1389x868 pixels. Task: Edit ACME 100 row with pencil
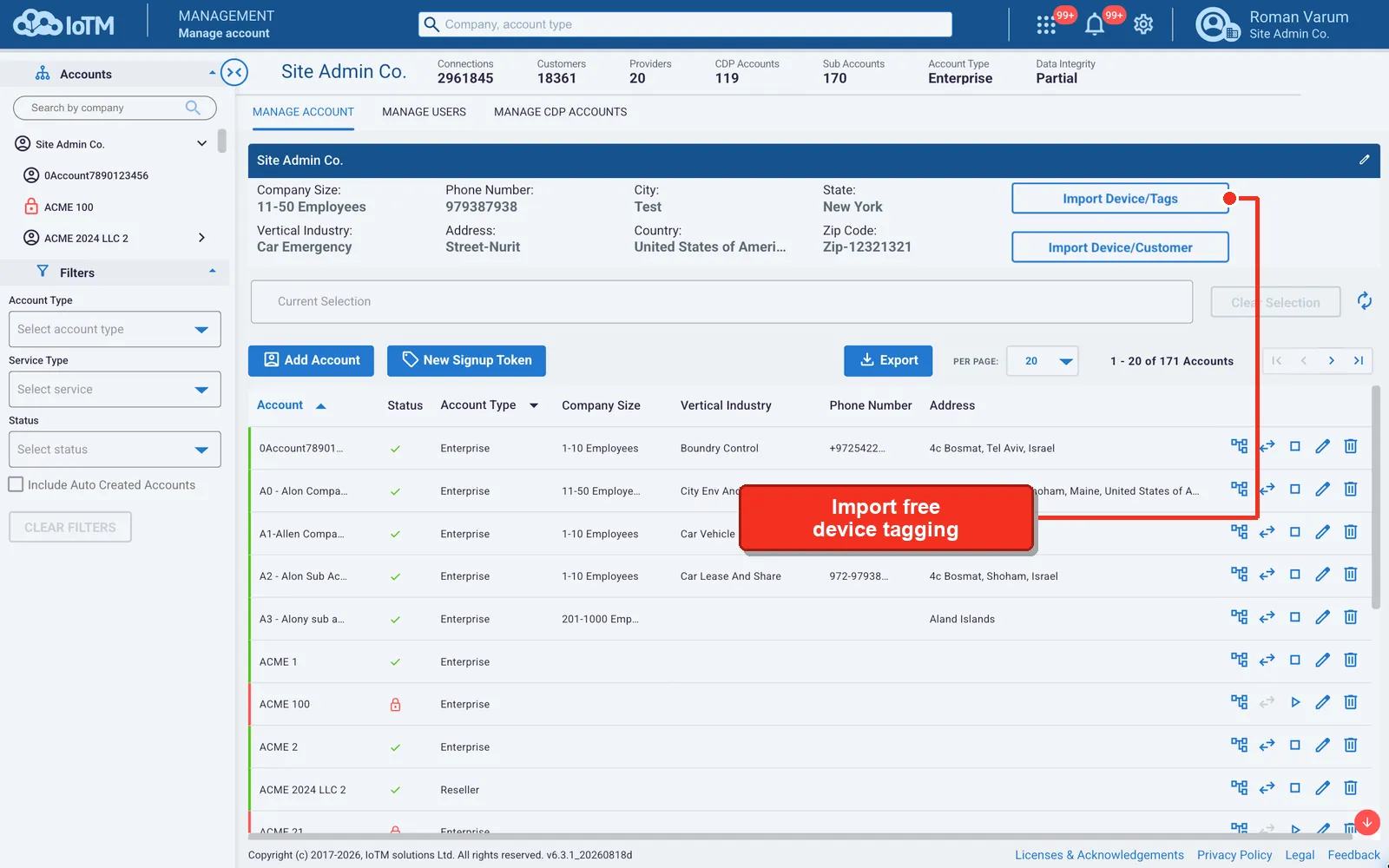coord(1322,702)
